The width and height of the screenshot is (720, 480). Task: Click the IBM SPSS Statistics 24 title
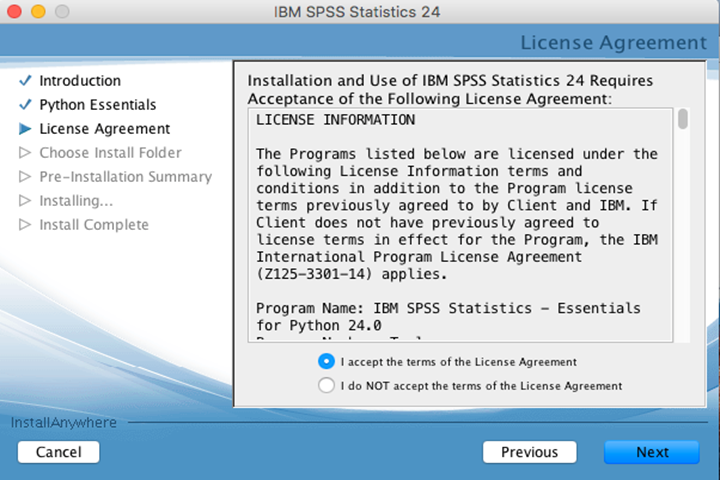click(x=357, y=12)
